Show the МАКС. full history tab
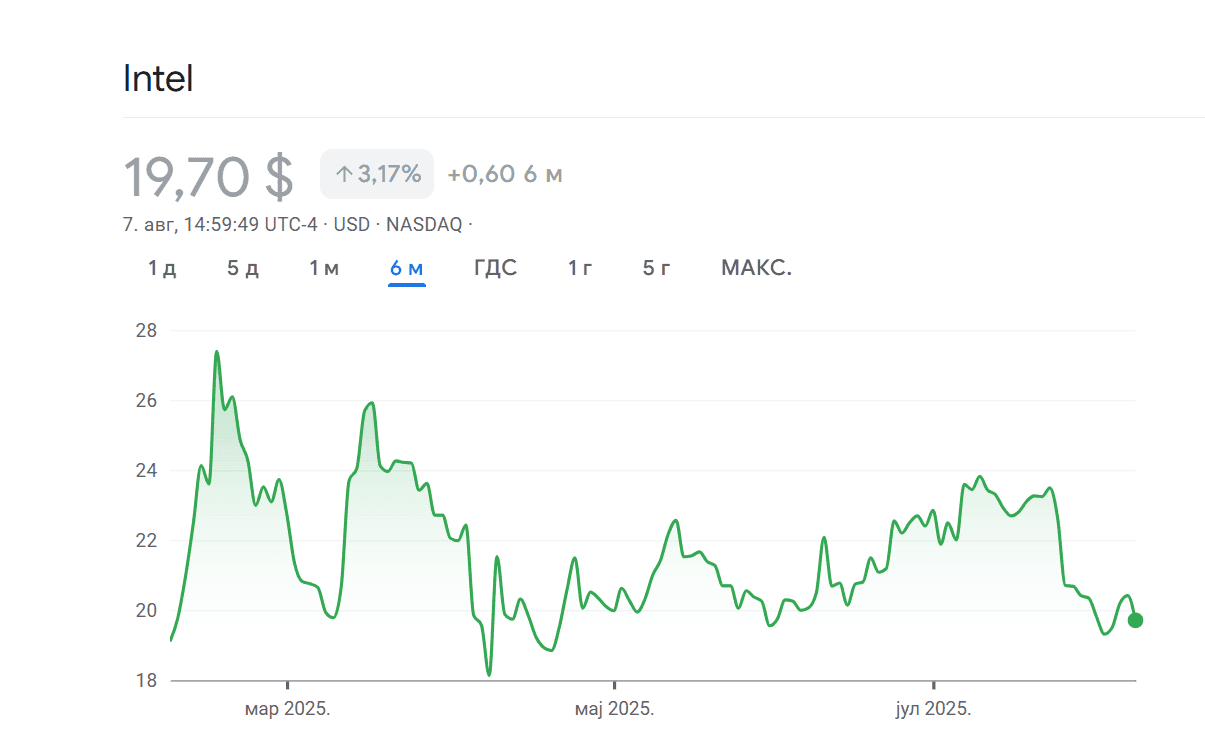This screenshot has width=1205, height=733. (757, 268)
